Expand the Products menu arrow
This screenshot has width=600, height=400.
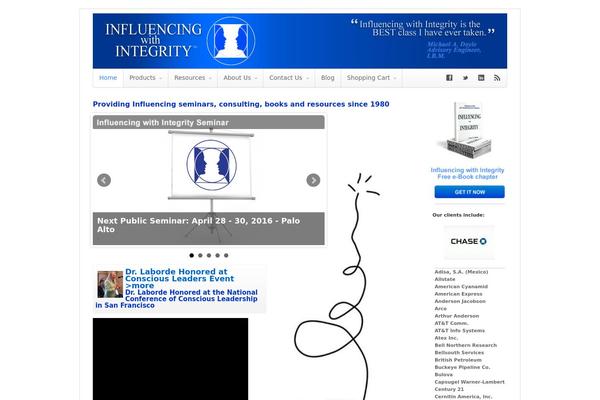pos(161,78)
